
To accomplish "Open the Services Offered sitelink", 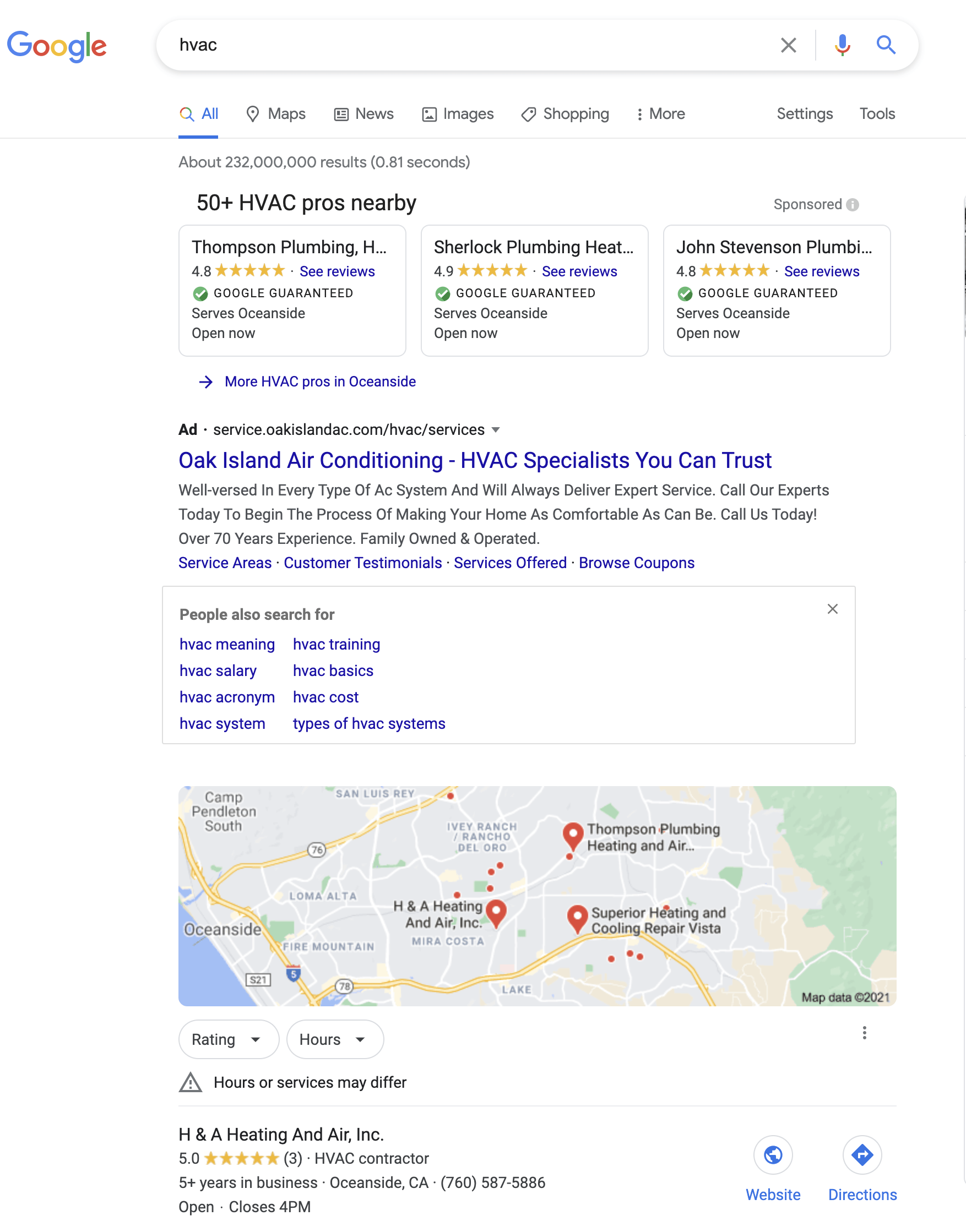I will pos(510,563).
